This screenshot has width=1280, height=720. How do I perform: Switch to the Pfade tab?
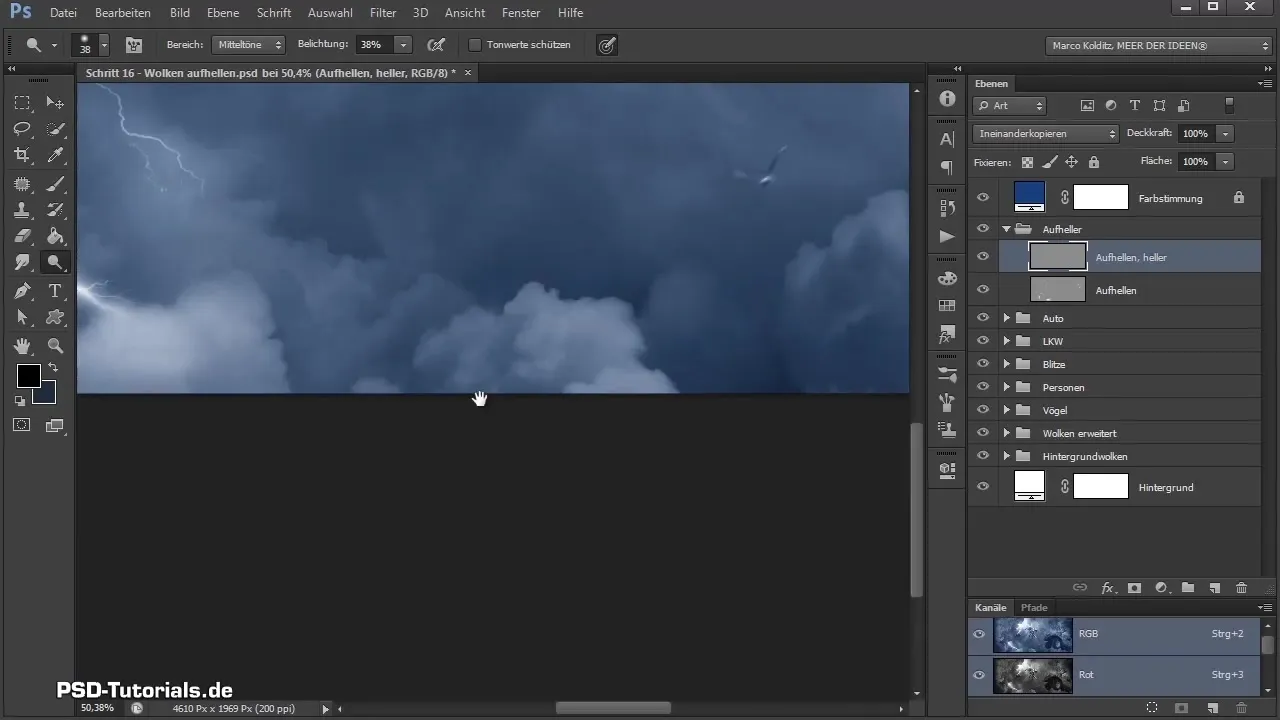coord(1034,607)
